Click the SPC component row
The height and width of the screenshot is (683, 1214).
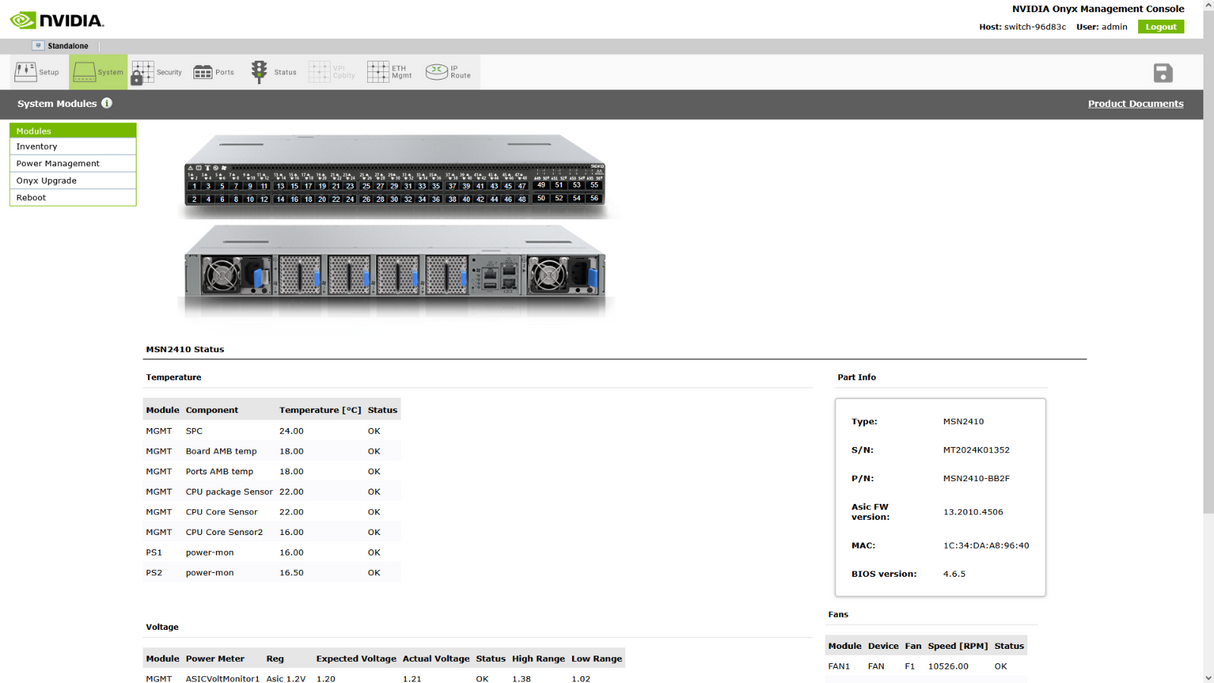[272, 431]
